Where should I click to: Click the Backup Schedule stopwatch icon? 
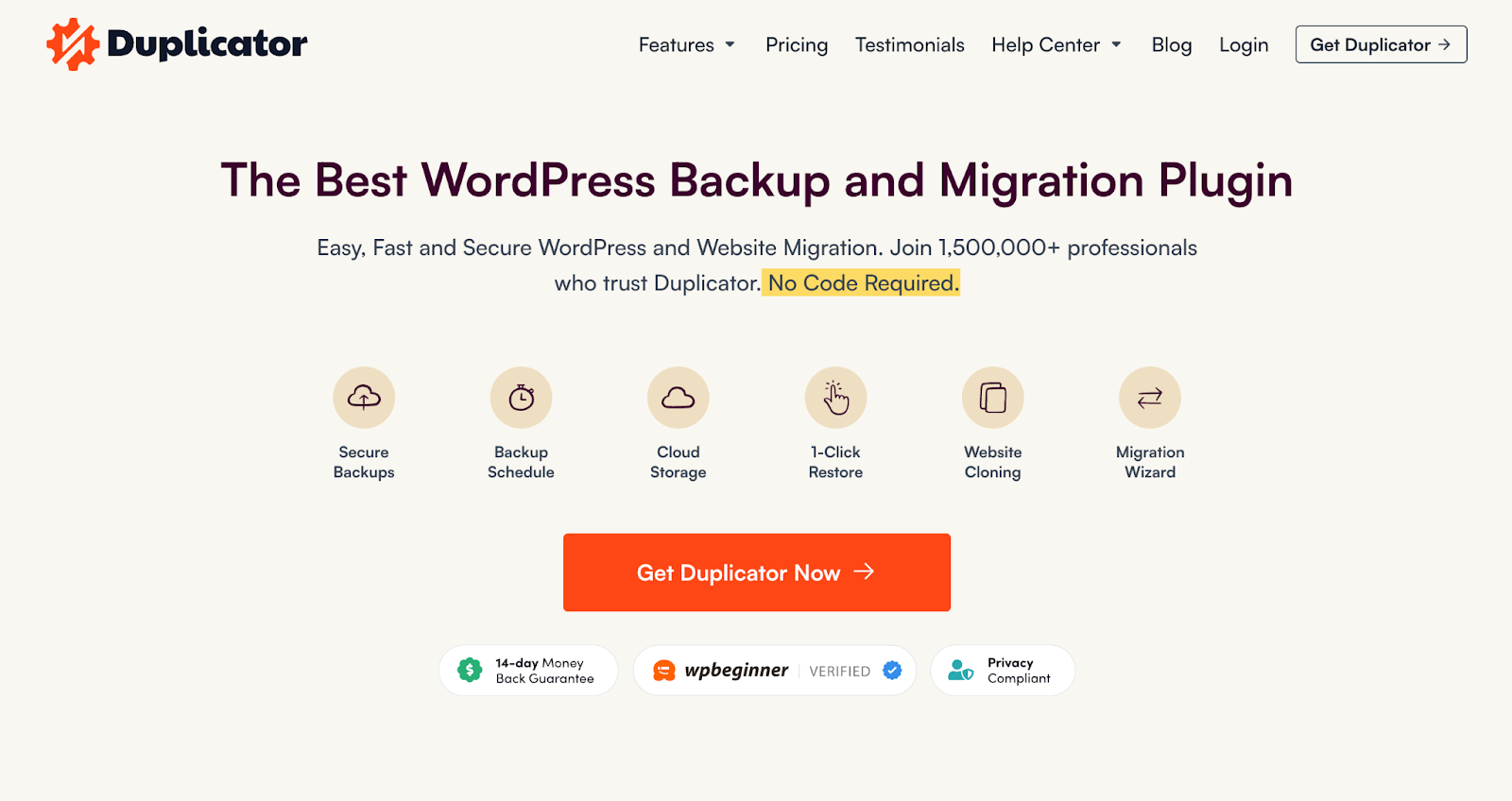(521, 398)
